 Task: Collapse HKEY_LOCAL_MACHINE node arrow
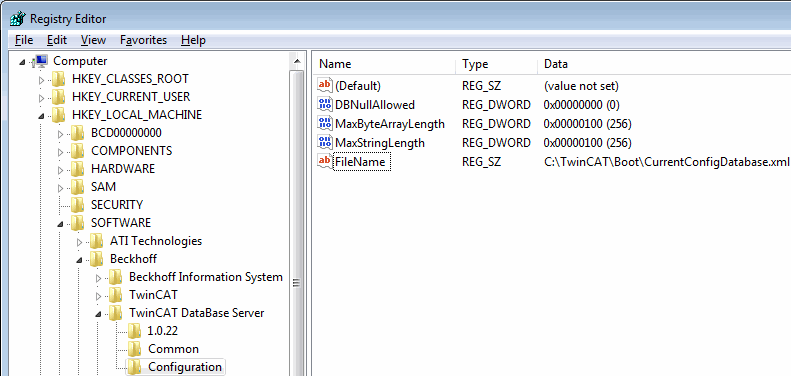pyautogui.click(x=41, y=116)
